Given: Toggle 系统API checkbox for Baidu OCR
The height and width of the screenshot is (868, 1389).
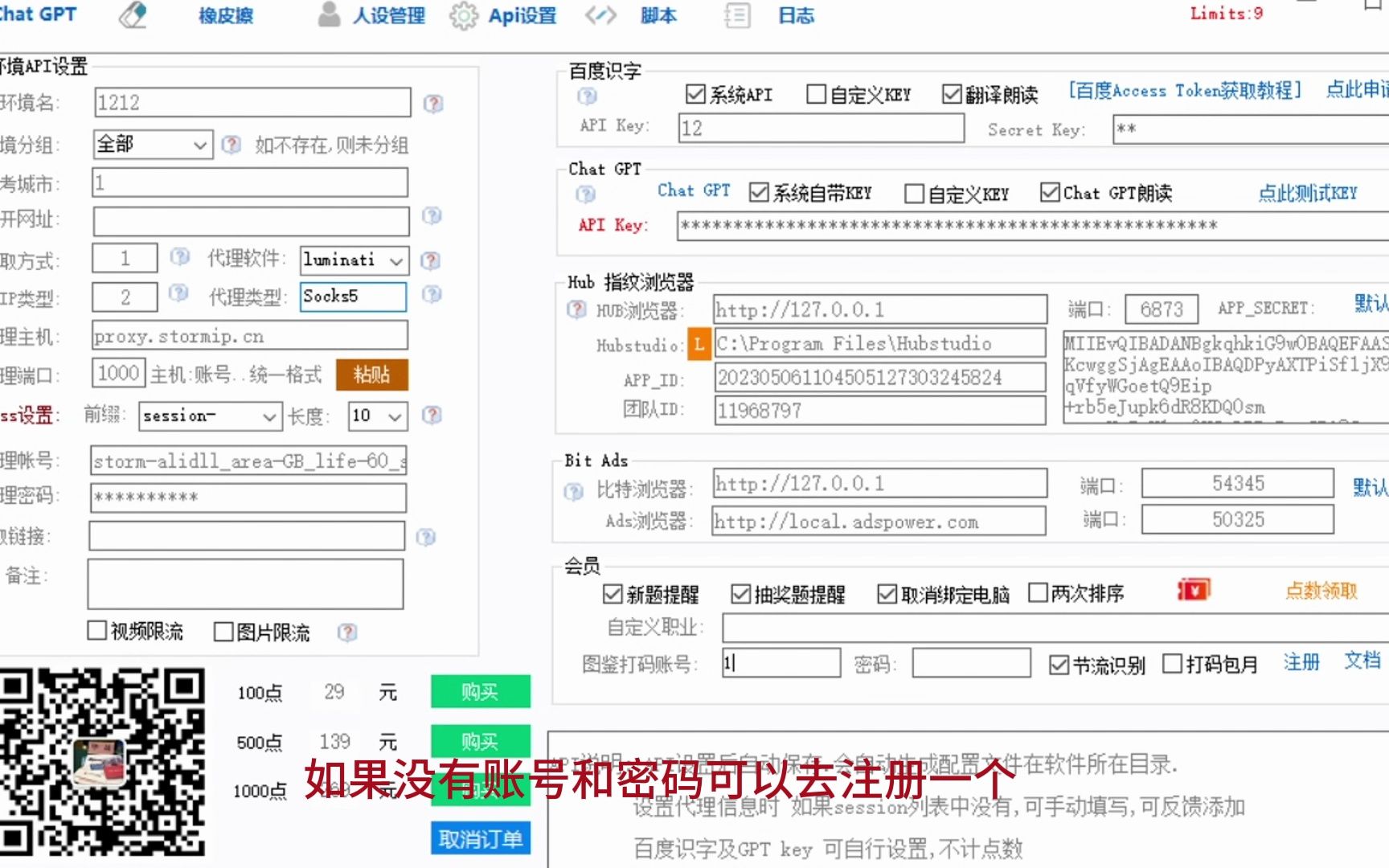Looking at the screenshot, I should click(x=695, y=95).
